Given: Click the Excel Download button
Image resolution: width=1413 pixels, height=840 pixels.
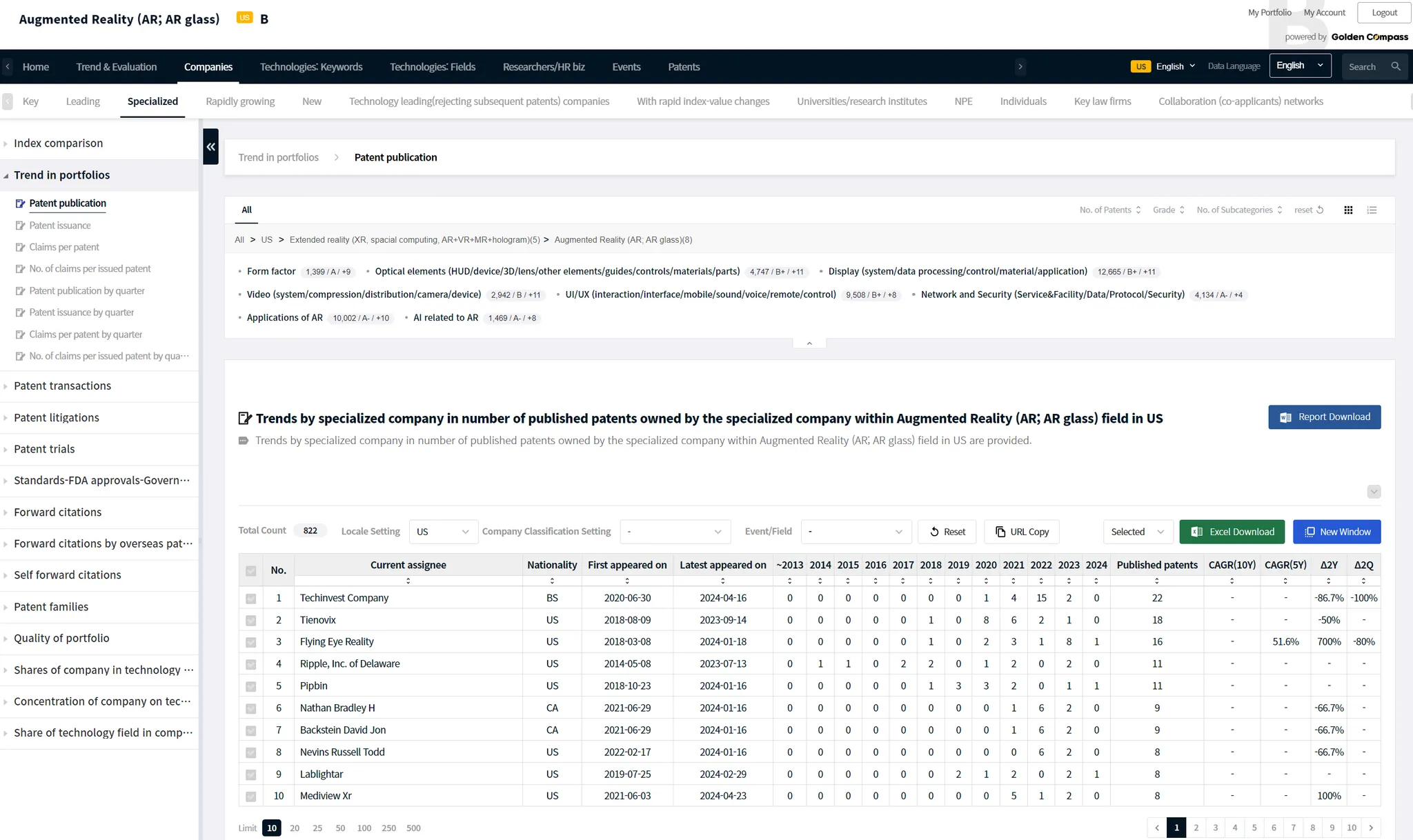Looking at the screenshot, I should click(1232, 532).
